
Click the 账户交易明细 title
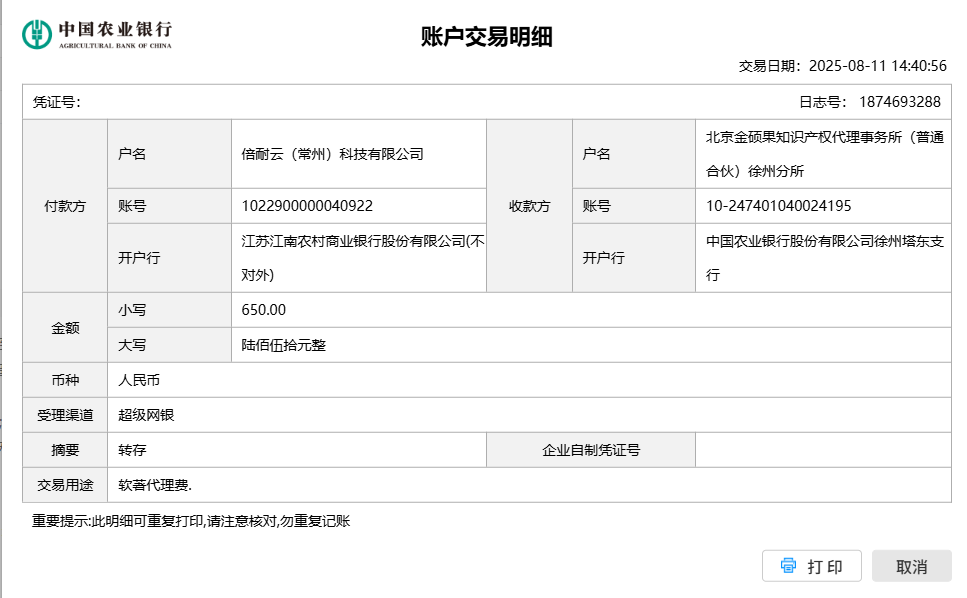[x=486, y=38]
